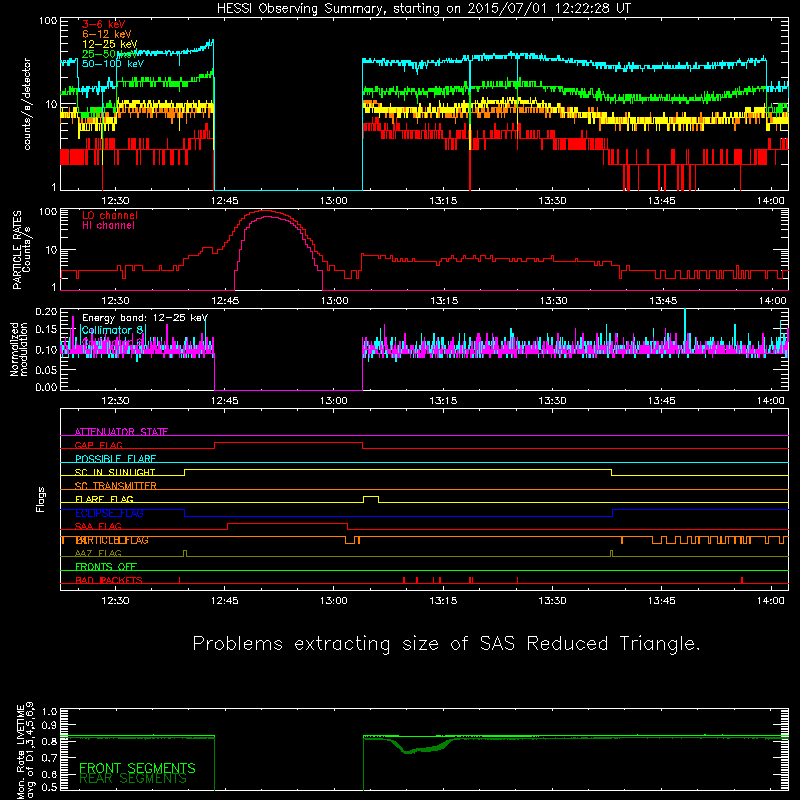Click the "ATTENUATOR STATE" flag label
The image size is (800, 800).
(x=121, y=432)
